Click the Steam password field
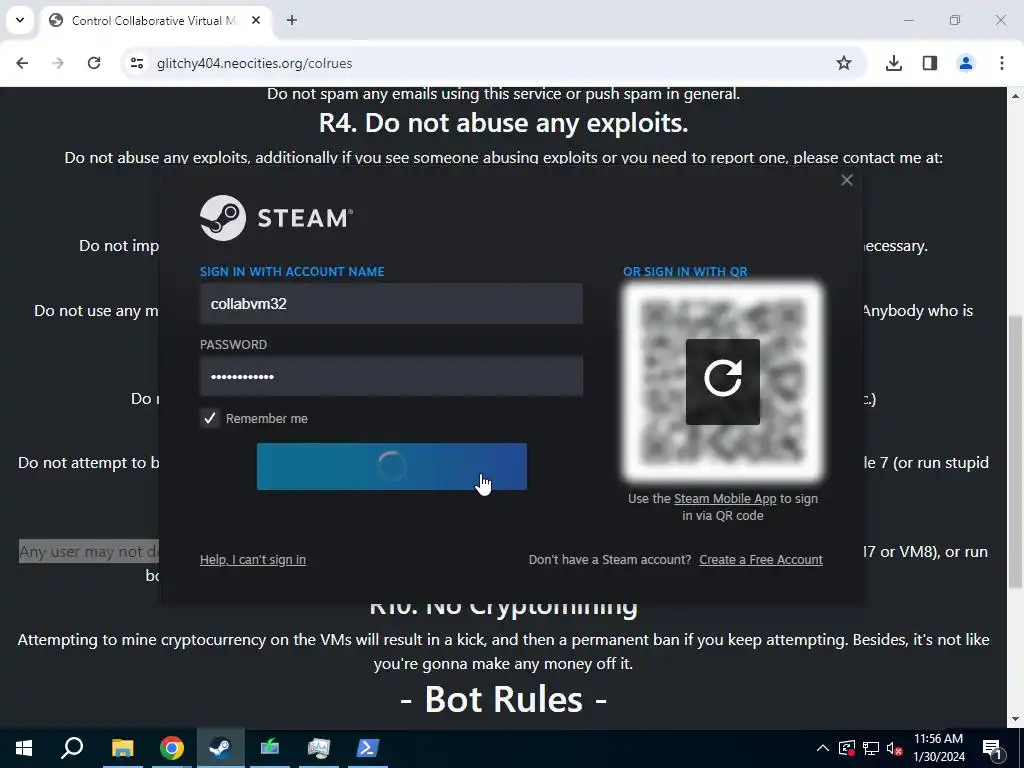This screenshot has height=768, width=1024. click(391, 376)
